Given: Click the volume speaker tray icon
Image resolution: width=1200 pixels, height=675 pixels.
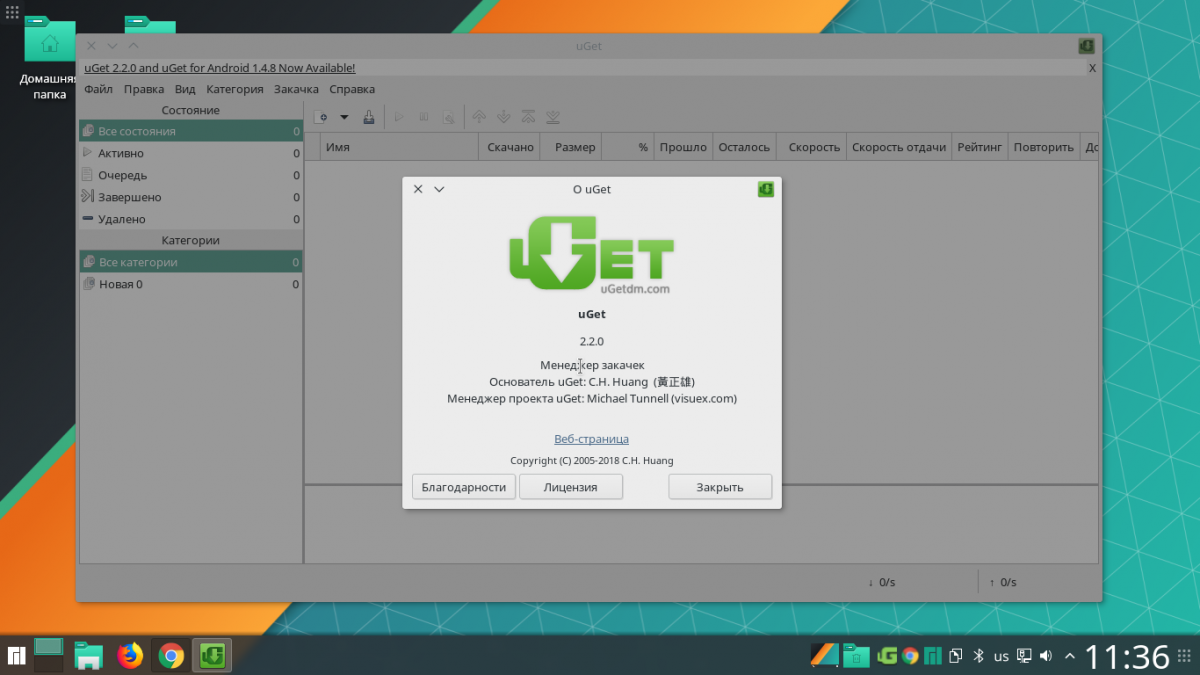Looking at the screenshot, I should [1046, 656].
